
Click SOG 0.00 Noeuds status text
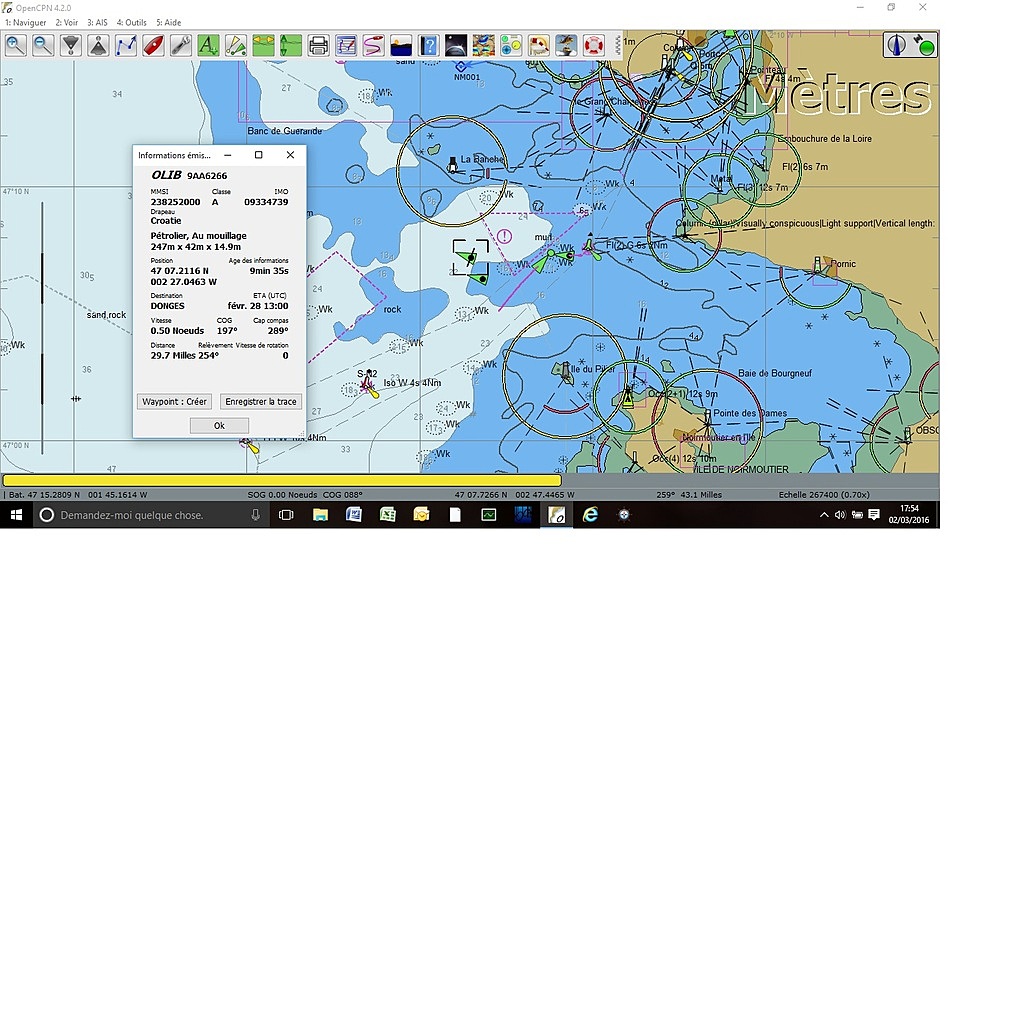(x=282, y=495)
